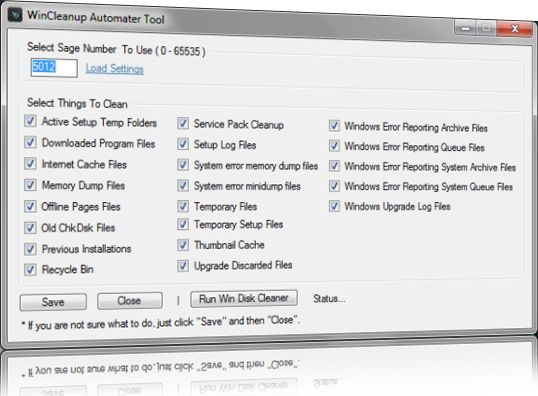Open the Load Settings link
538x396 pixels.
pos(115,69)
